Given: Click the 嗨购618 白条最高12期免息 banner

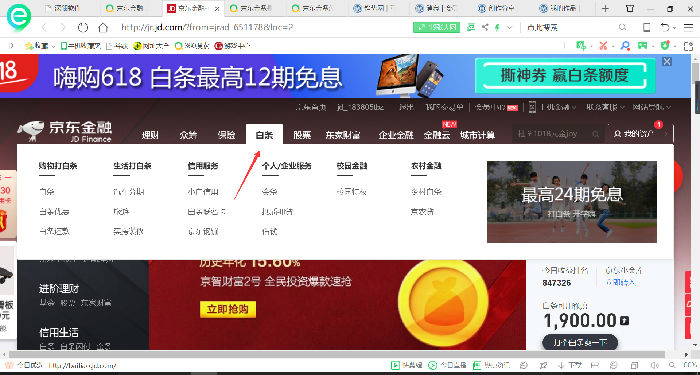Looking at the screenshot, I should 198,78.
